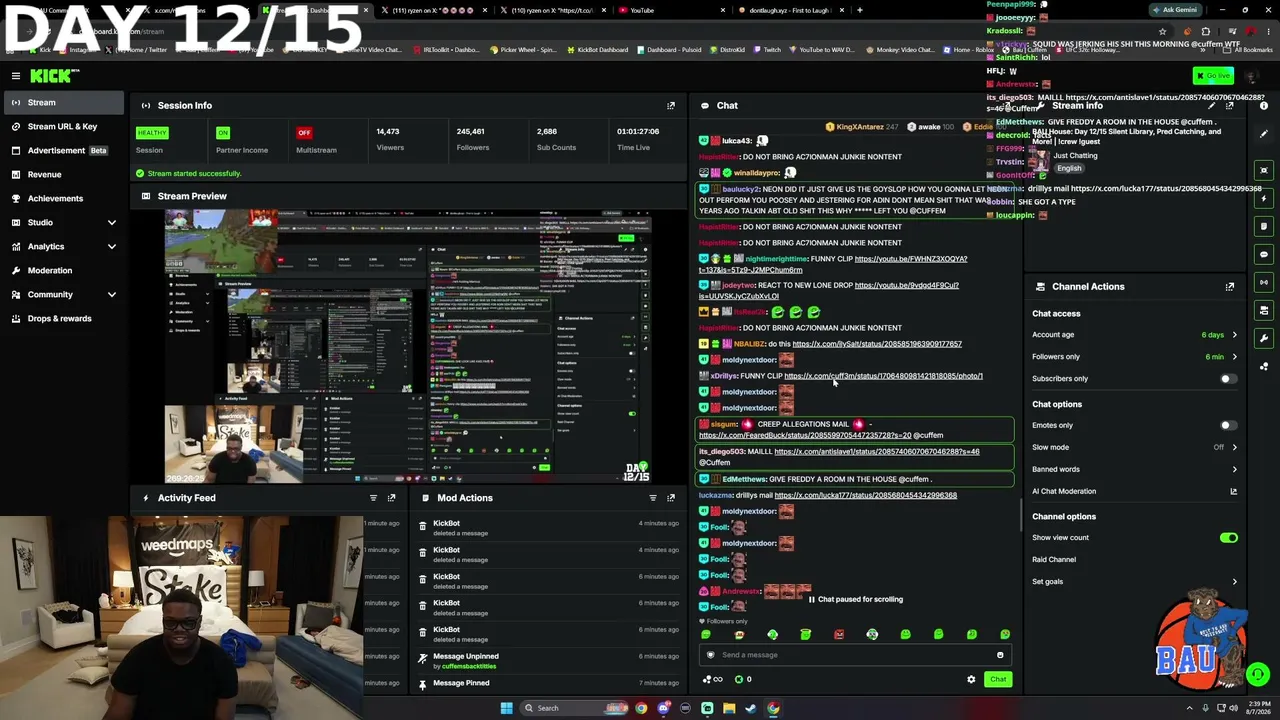Click the first green quick emote
Image resolution: width=1280 pixels, height=720 pixels.
coord(706,634)
